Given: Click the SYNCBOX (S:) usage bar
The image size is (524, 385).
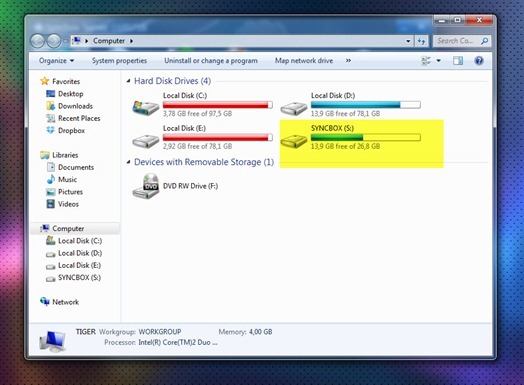Looking at the screenshot, I should 366,137.
